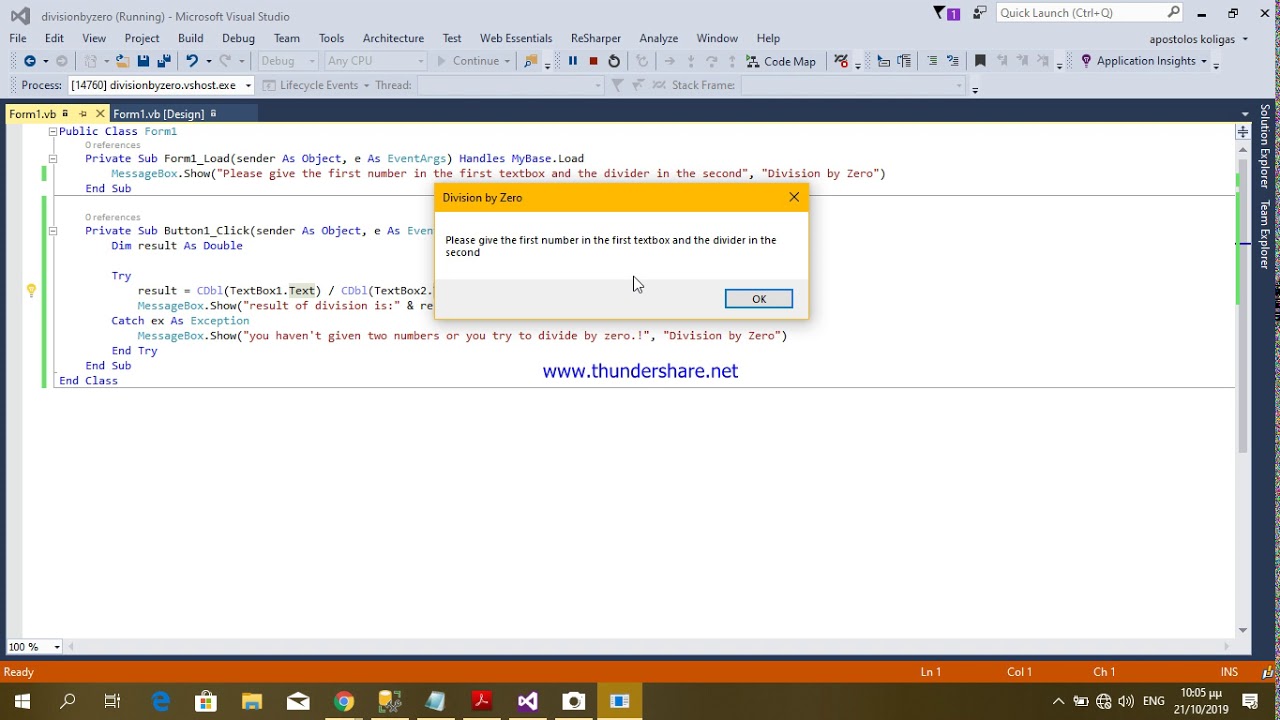Collapse the Form1_Load sub outline
Screen dimensions: 1280x720
(52, 158)
